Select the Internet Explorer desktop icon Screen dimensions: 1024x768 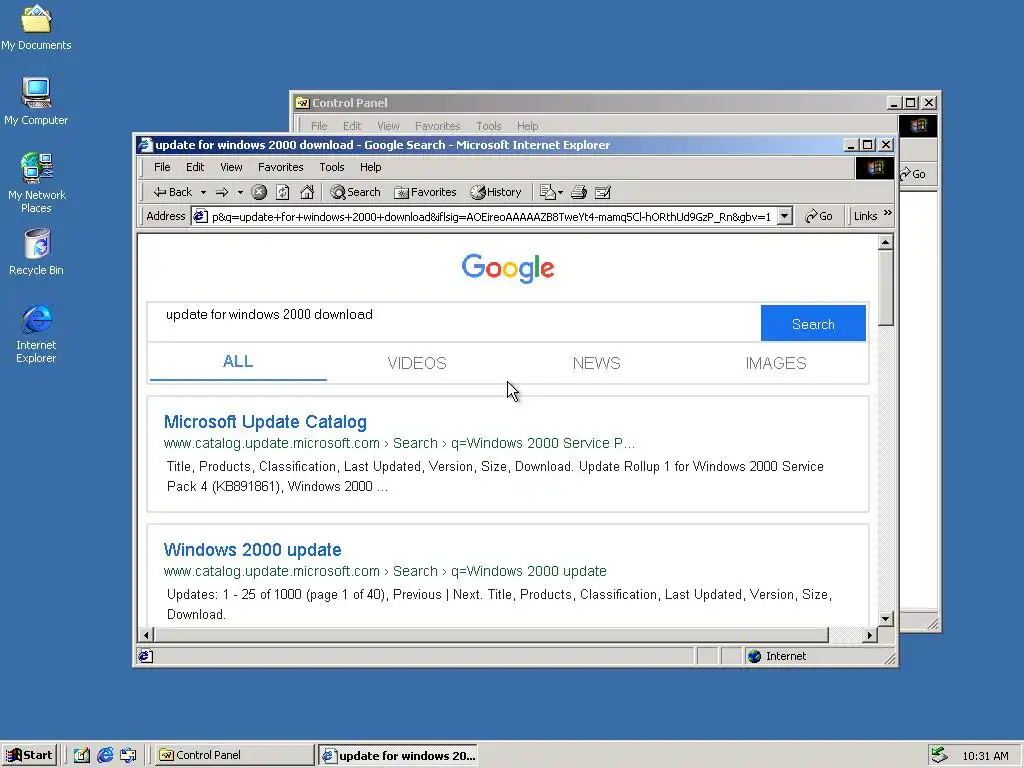36,334
